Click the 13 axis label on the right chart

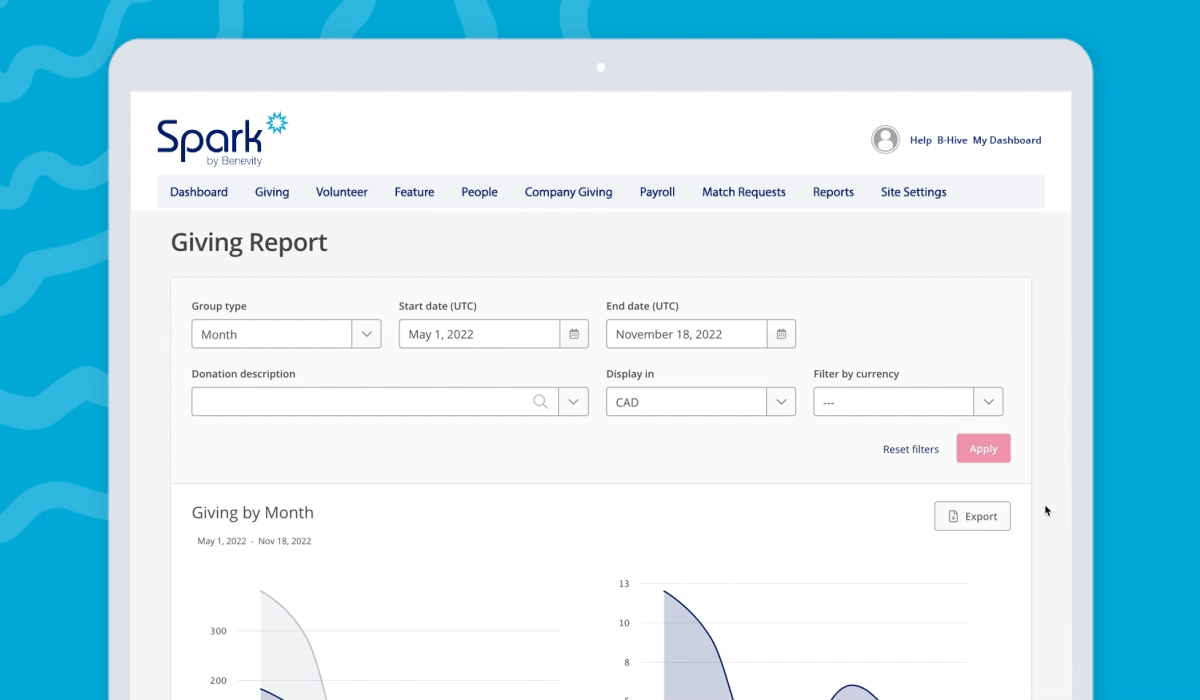coord(624,583)
